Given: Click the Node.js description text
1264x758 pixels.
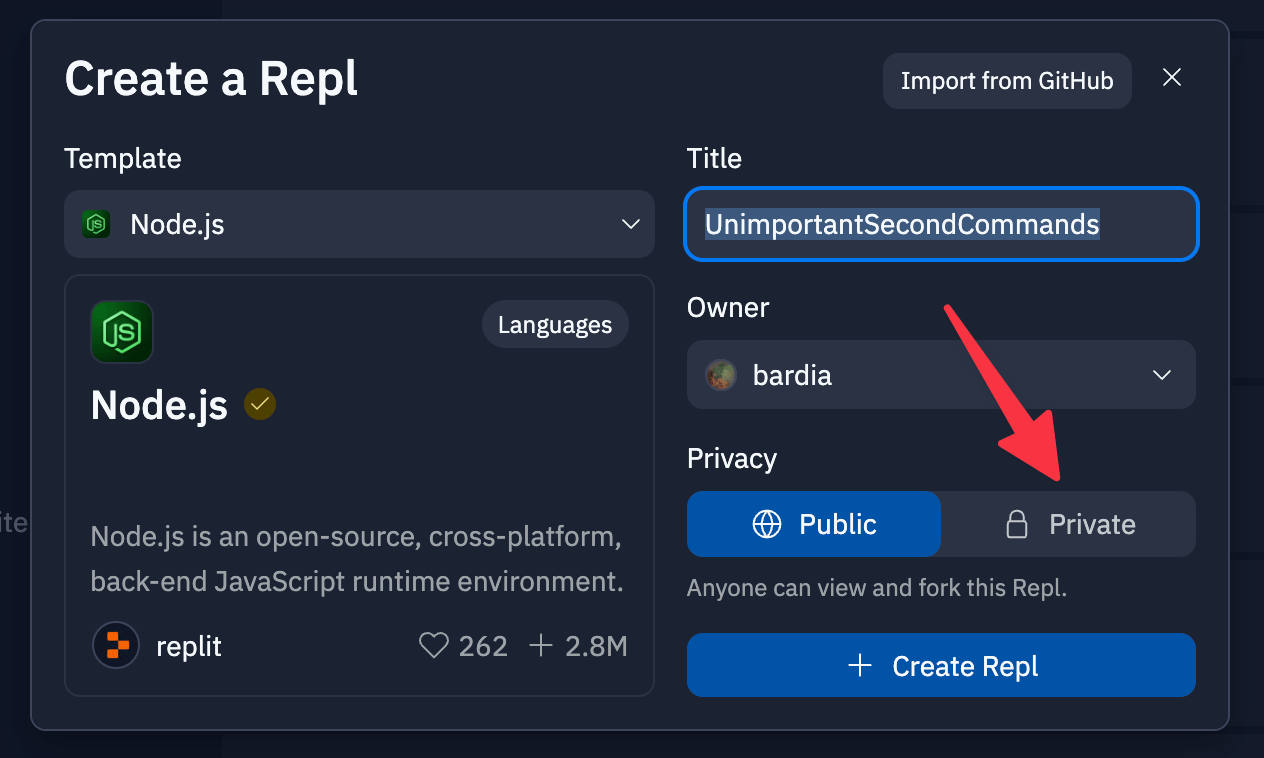Looking at the screenshot, I should coord(357,559).
